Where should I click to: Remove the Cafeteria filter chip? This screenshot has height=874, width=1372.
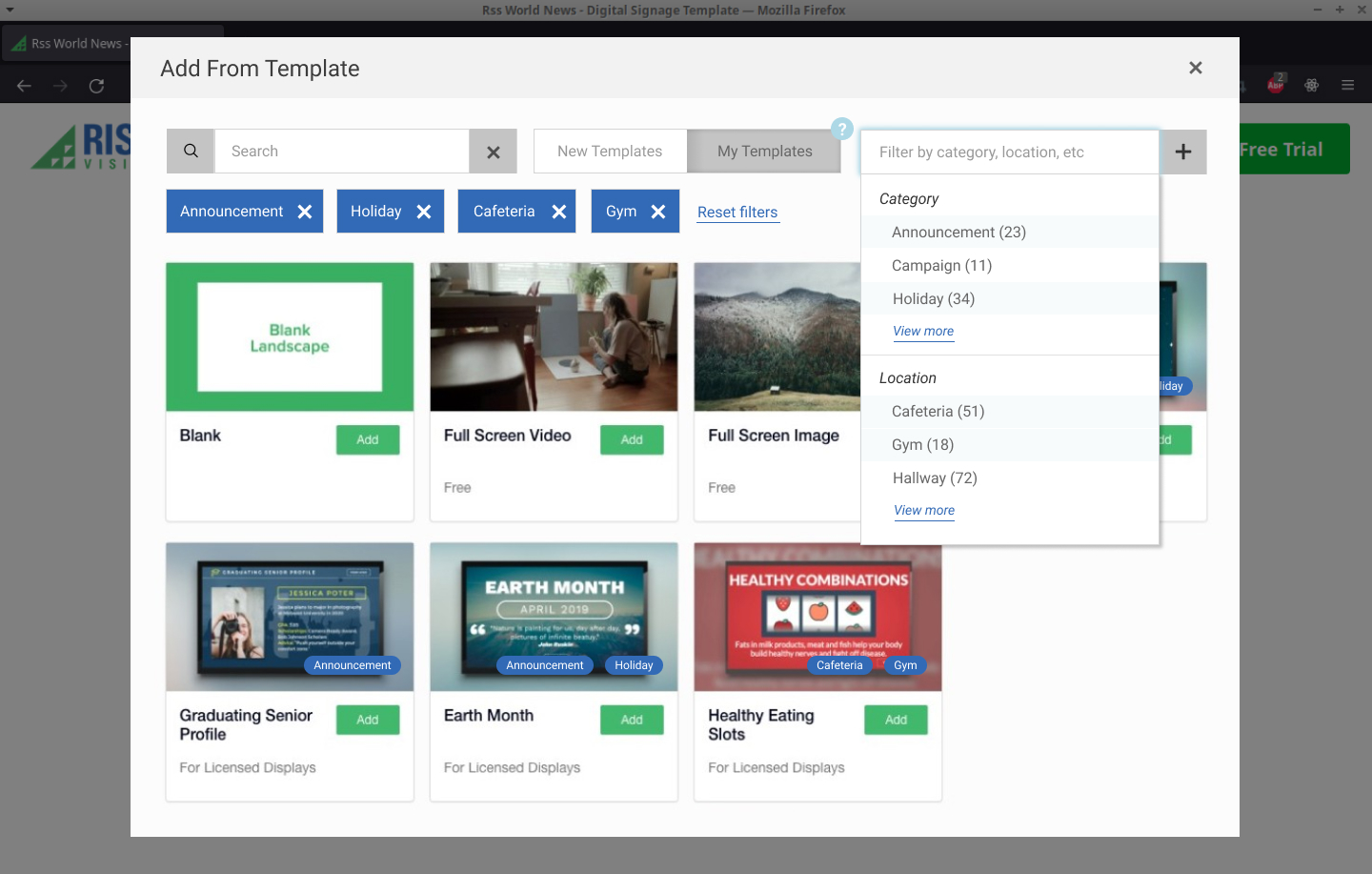coord(559,212)
